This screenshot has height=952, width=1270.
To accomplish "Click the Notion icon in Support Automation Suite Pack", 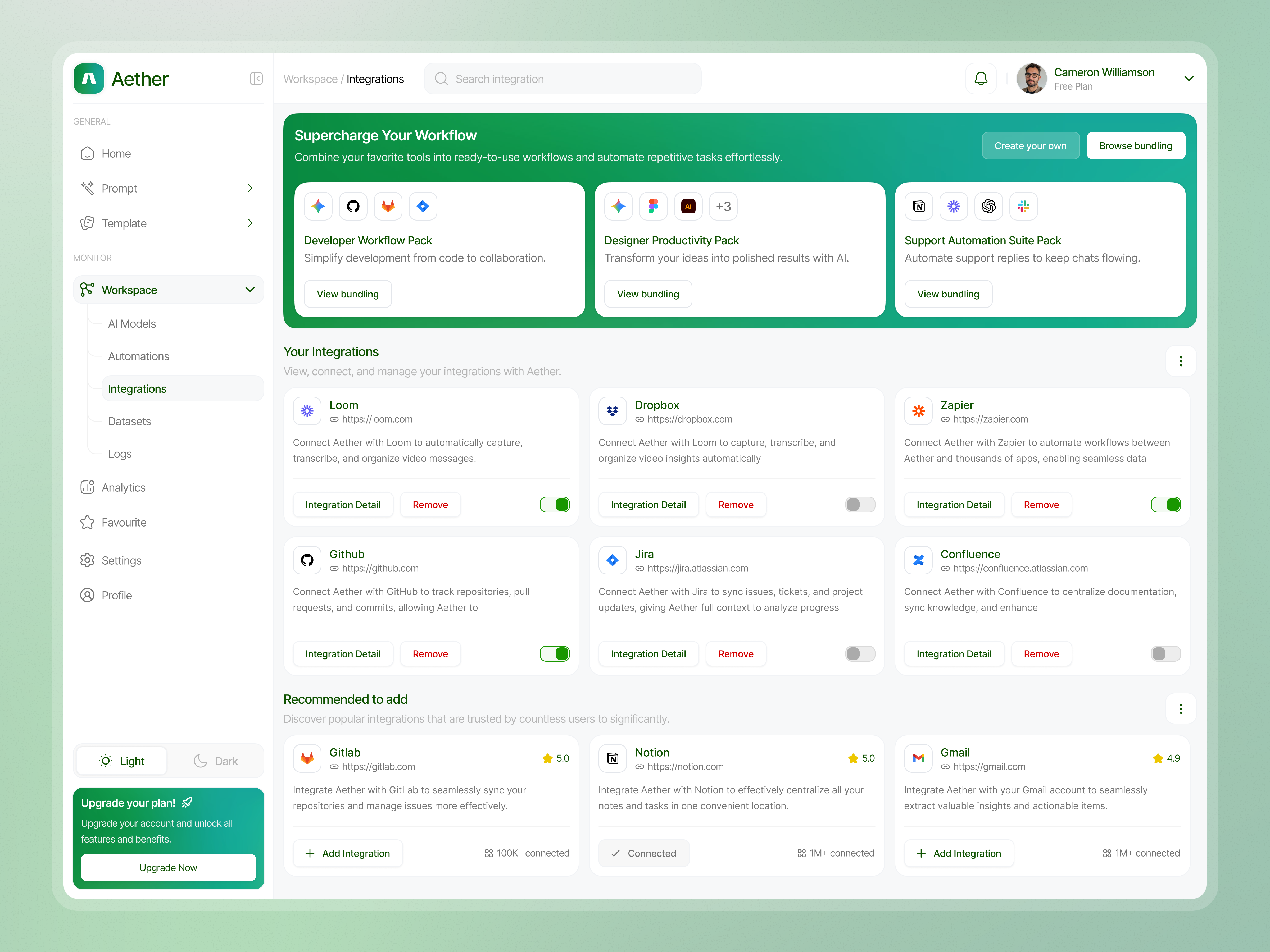I will click(x=919, y=206).
